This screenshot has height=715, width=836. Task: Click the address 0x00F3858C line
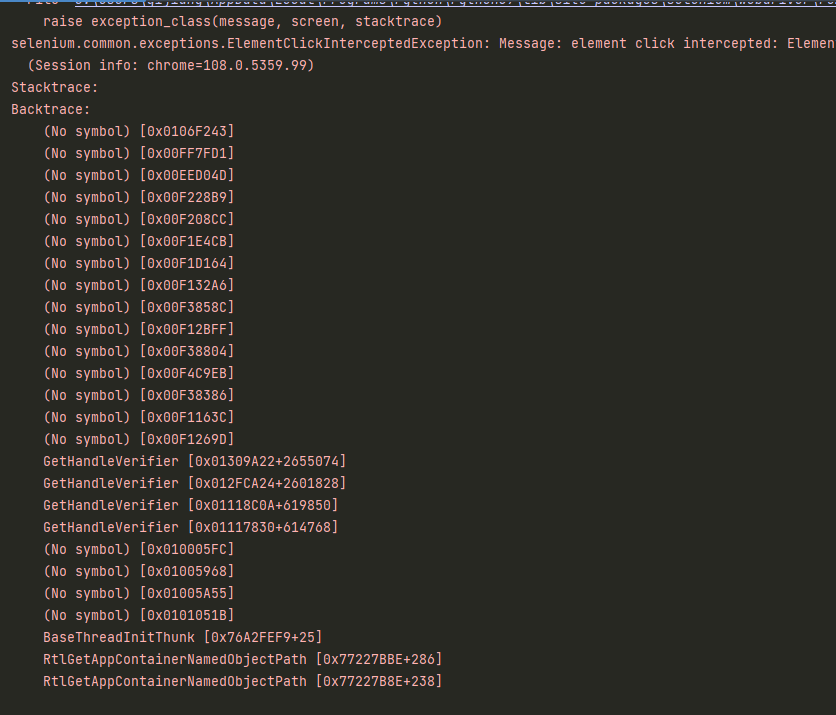point(138,307)
